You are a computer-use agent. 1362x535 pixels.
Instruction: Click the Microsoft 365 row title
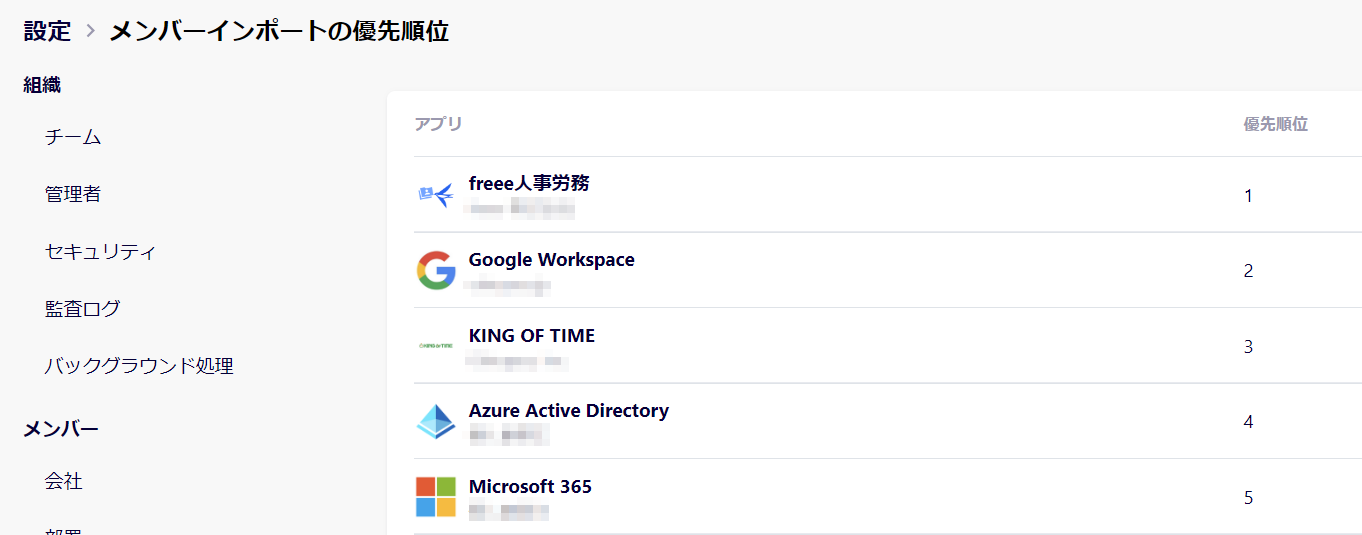click(x=530, y=486)
